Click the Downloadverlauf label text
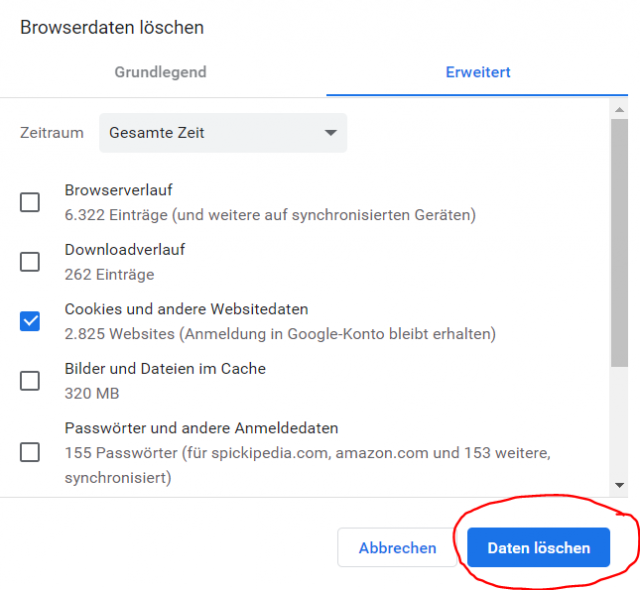 [x=124, y=250]
